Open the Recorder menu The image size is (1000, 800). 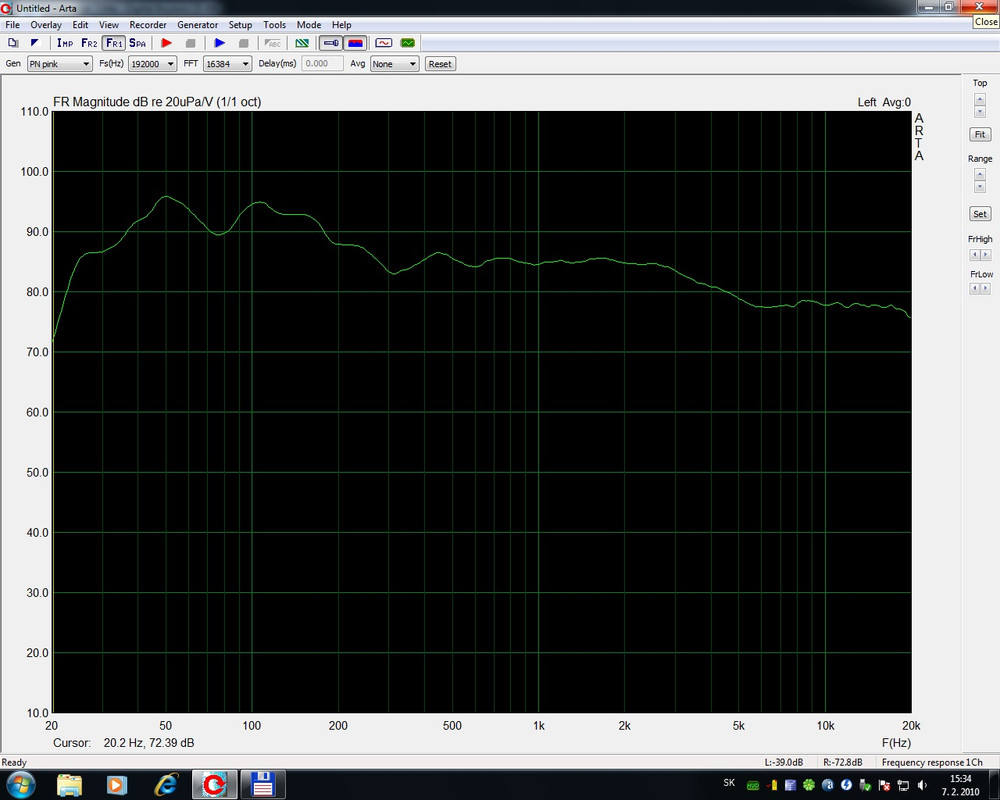(x=148, y=25)
